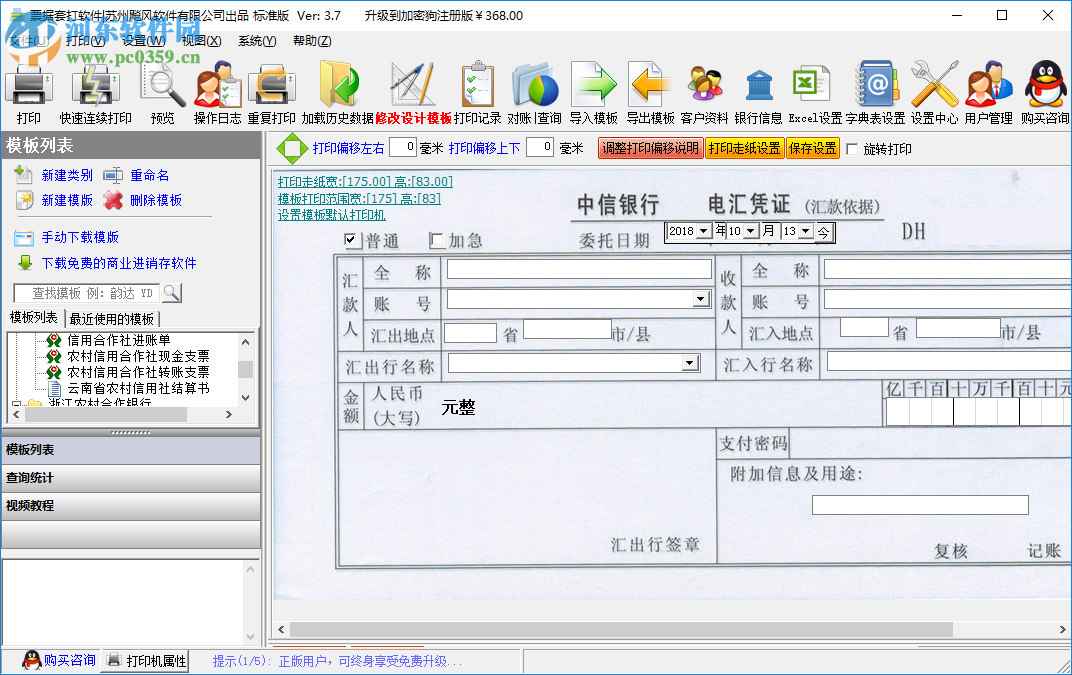
Task: Click the 打印机属性 status bar button
Action: [146, 661]
